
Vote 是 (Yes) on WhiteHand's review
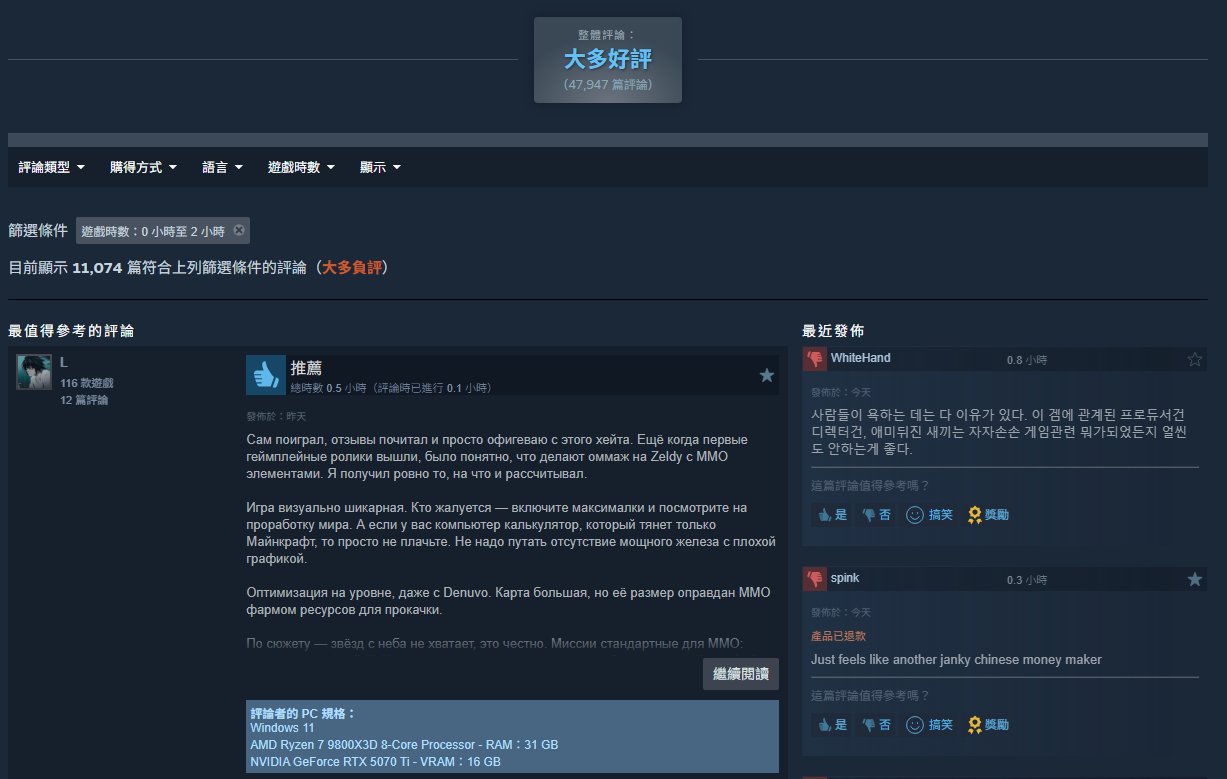832,515
